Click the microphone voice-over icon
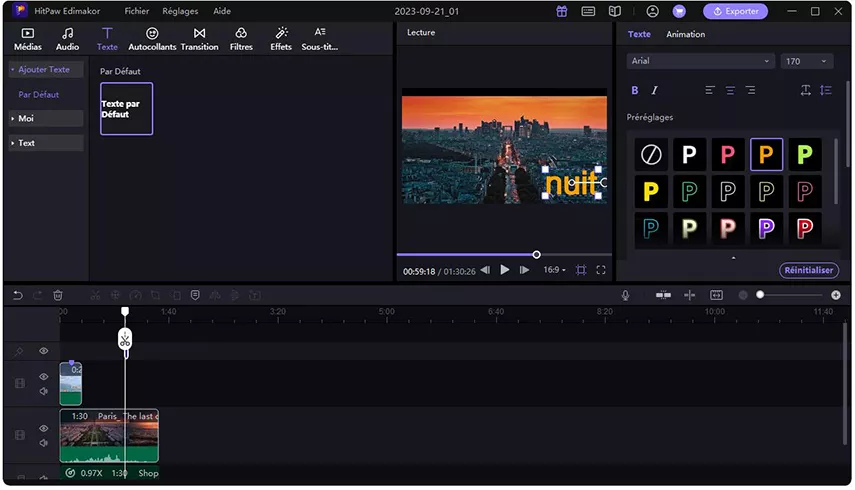 click(626, 295)
